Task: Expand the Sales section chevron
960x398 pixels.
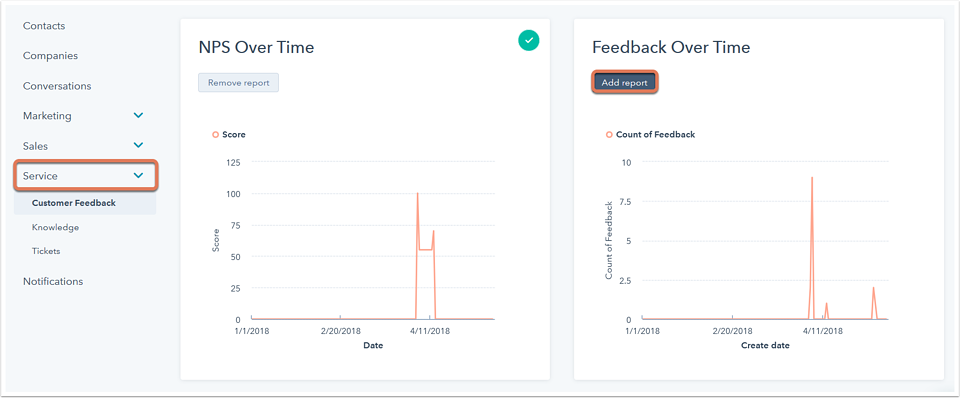Action: coord(139,146)
